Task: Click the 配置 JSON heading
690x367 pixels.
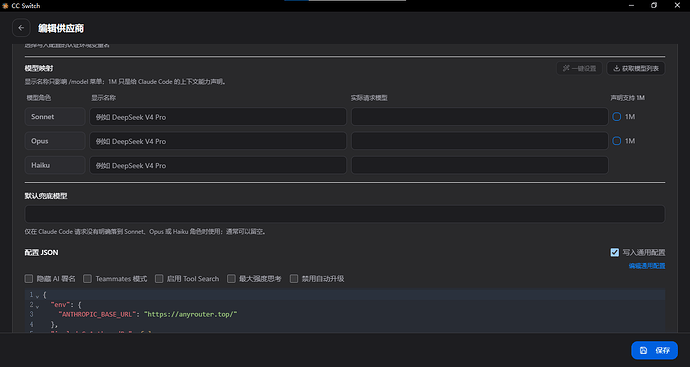Action: point(41,252)
